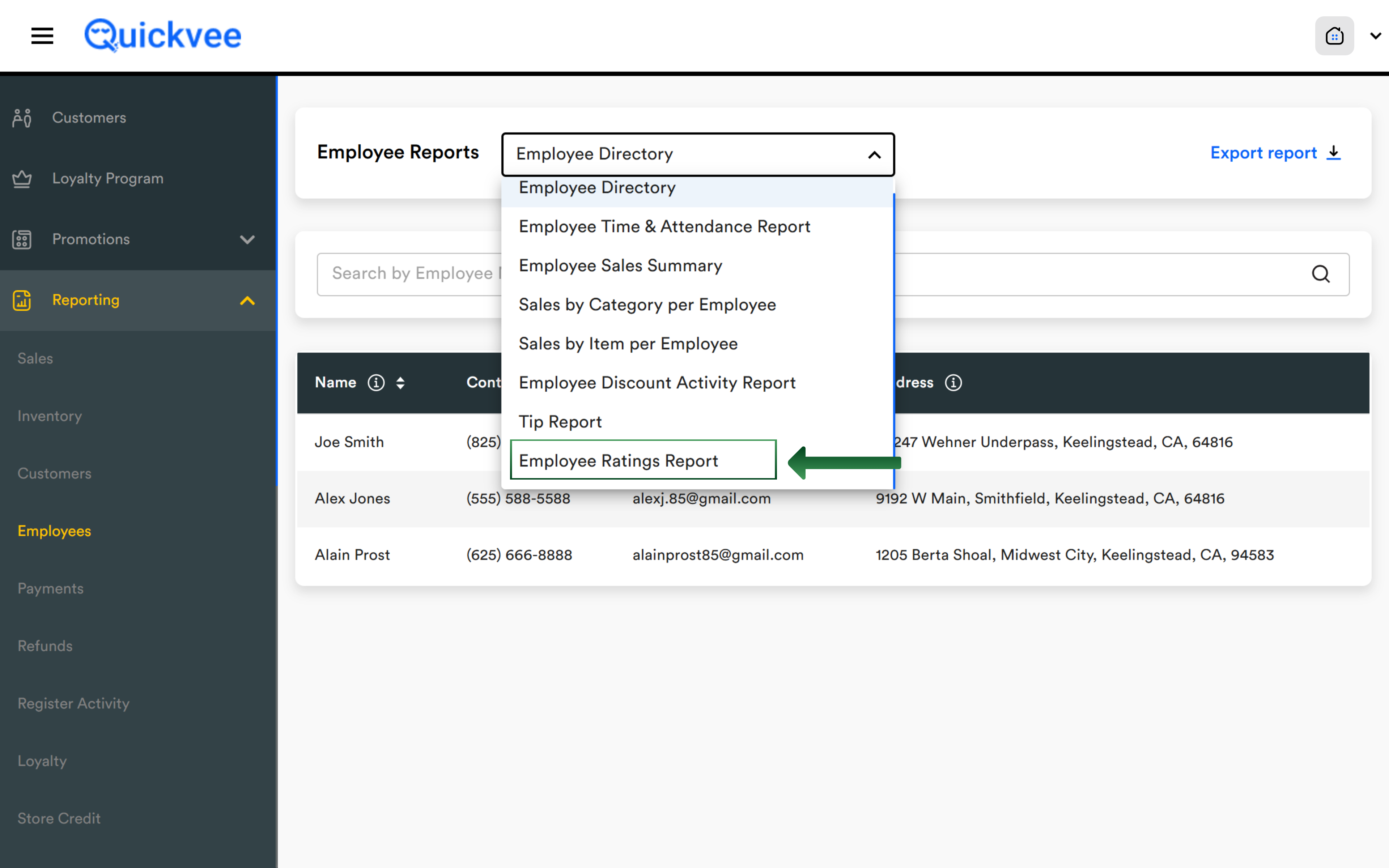Open Register Activity in sidebar
The image size is (1389, 868).
pos(73,703)
